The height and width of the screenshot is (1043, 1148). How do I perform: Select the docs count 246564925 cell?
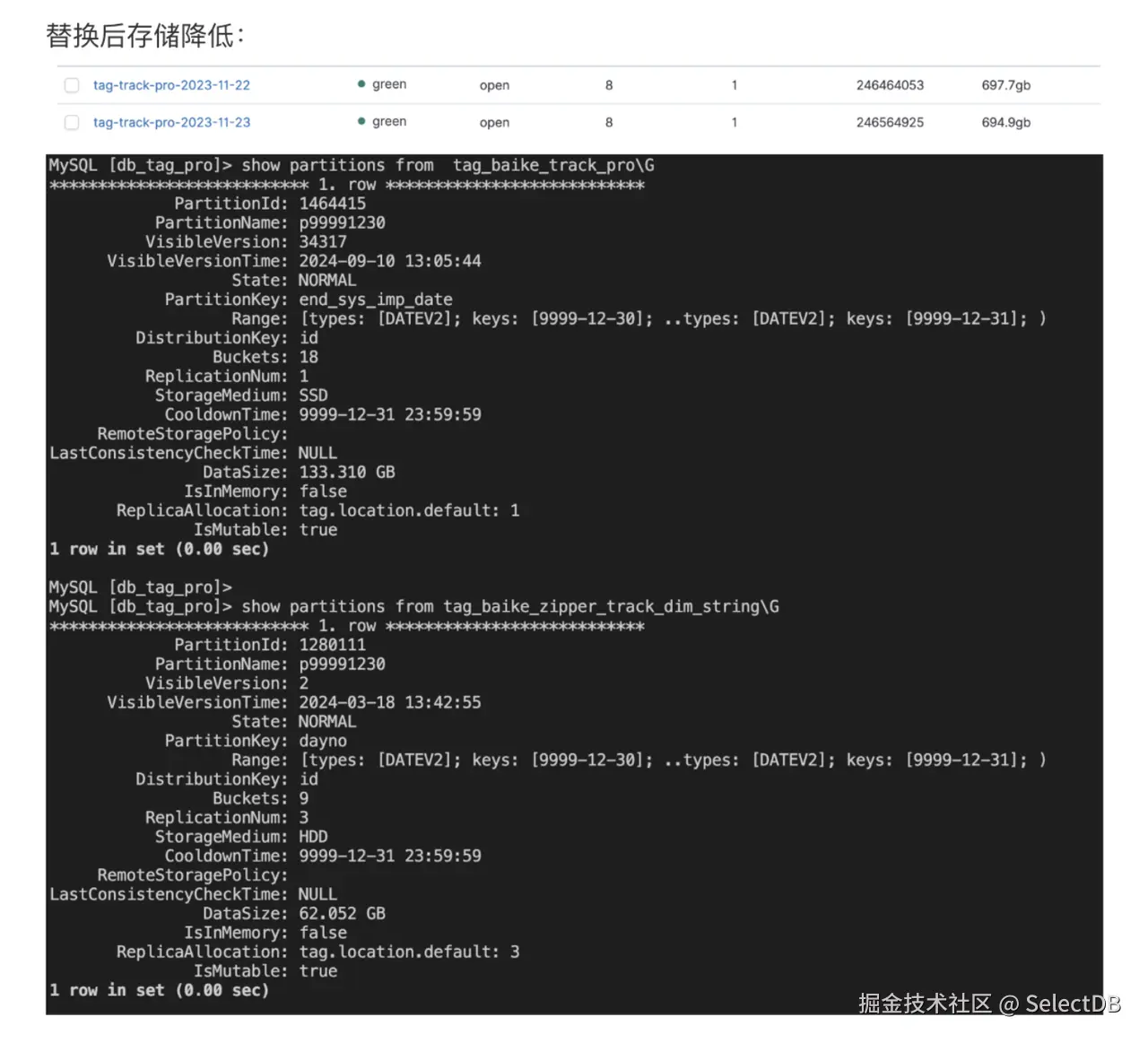pos(890,122)
